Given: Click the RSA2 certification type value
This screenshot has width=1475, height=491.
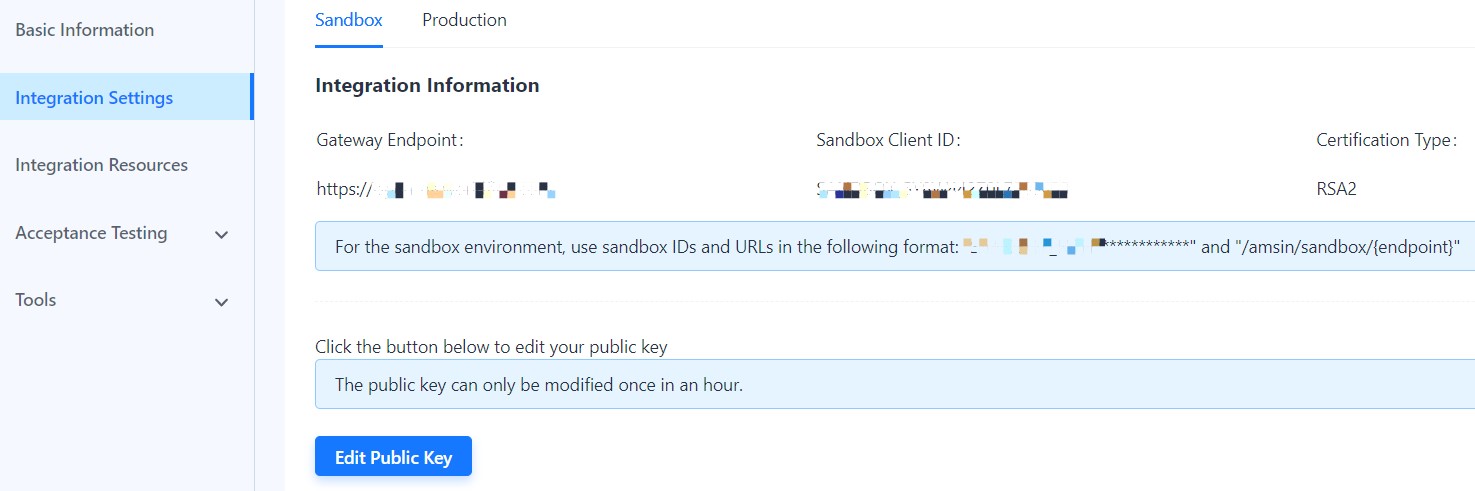Looking at the screenshot, I should 1336,188.
